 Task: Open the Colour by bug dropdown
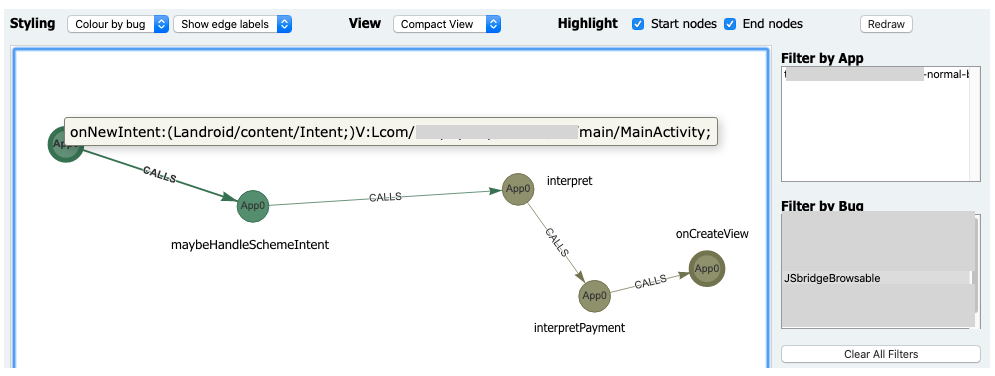pos(118,24)
